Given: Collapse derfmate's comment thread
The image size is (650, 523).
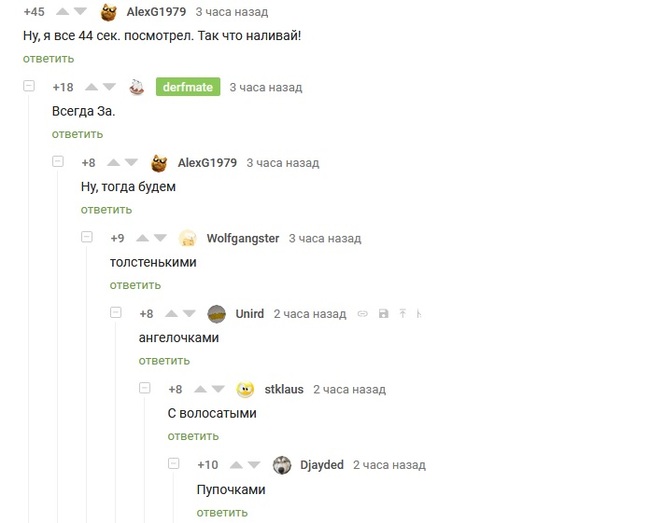Looking at the screenshot, I should click(x=29, y=86).
